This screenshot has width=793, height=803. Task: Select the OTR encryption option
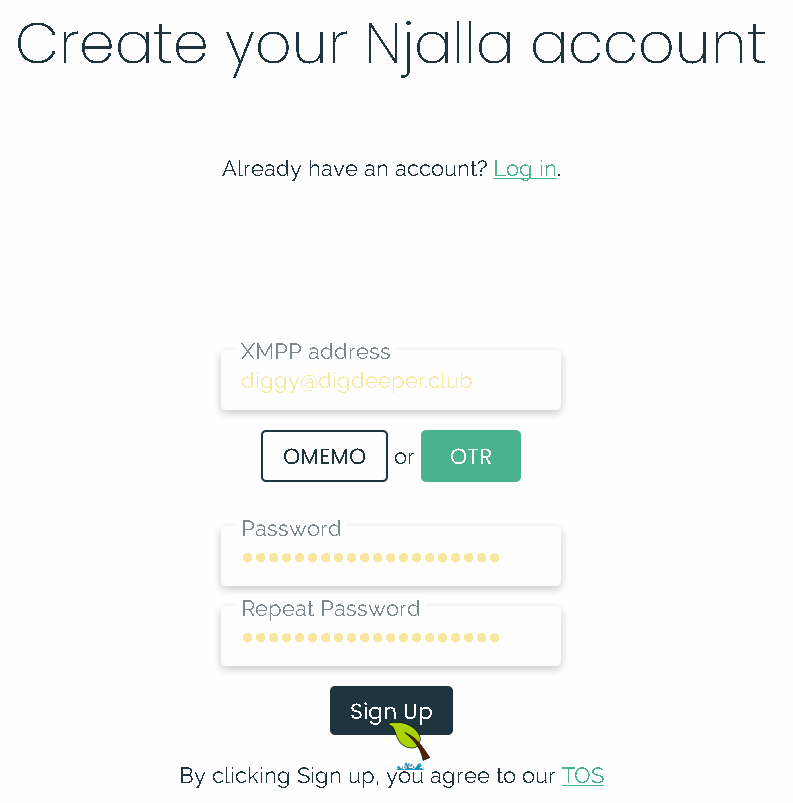click(470, 456)
